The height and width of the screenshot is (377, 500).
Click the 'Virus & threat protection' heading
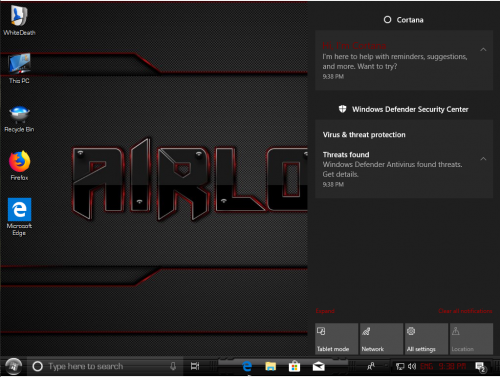(x=364, y=135)
